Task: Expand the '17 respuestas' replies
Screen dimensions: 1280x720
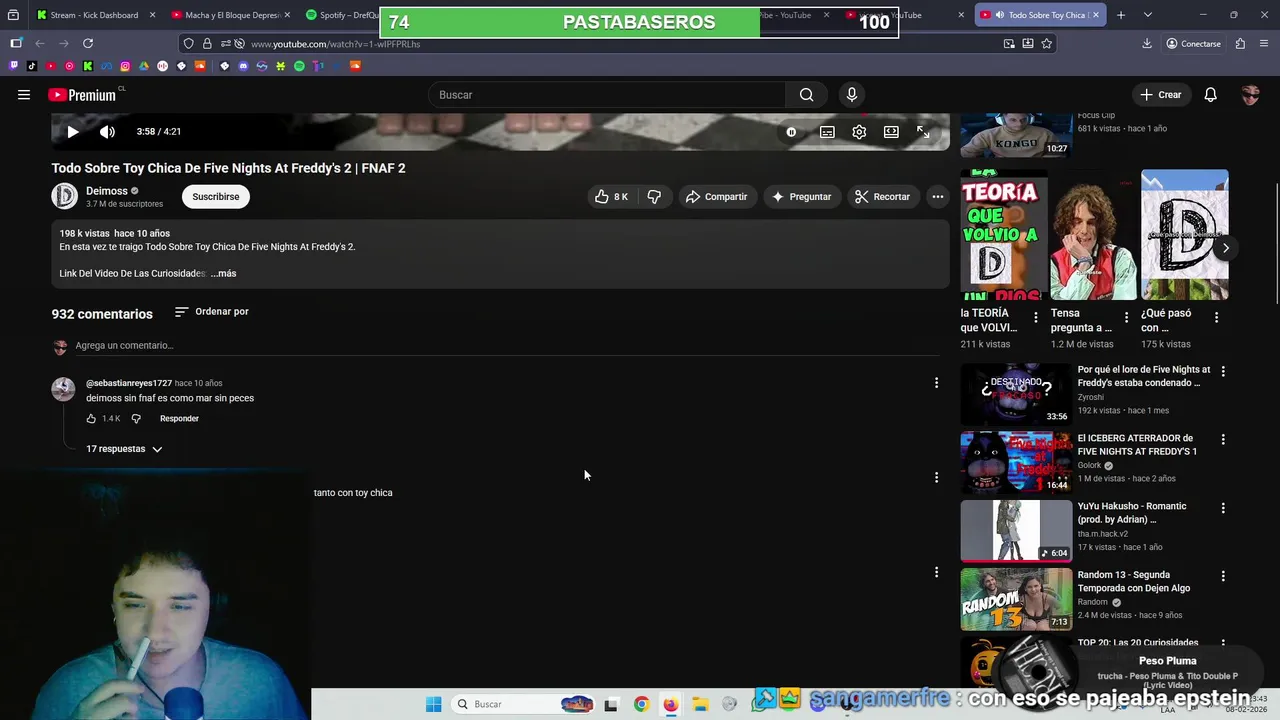Action: (124, 449)
